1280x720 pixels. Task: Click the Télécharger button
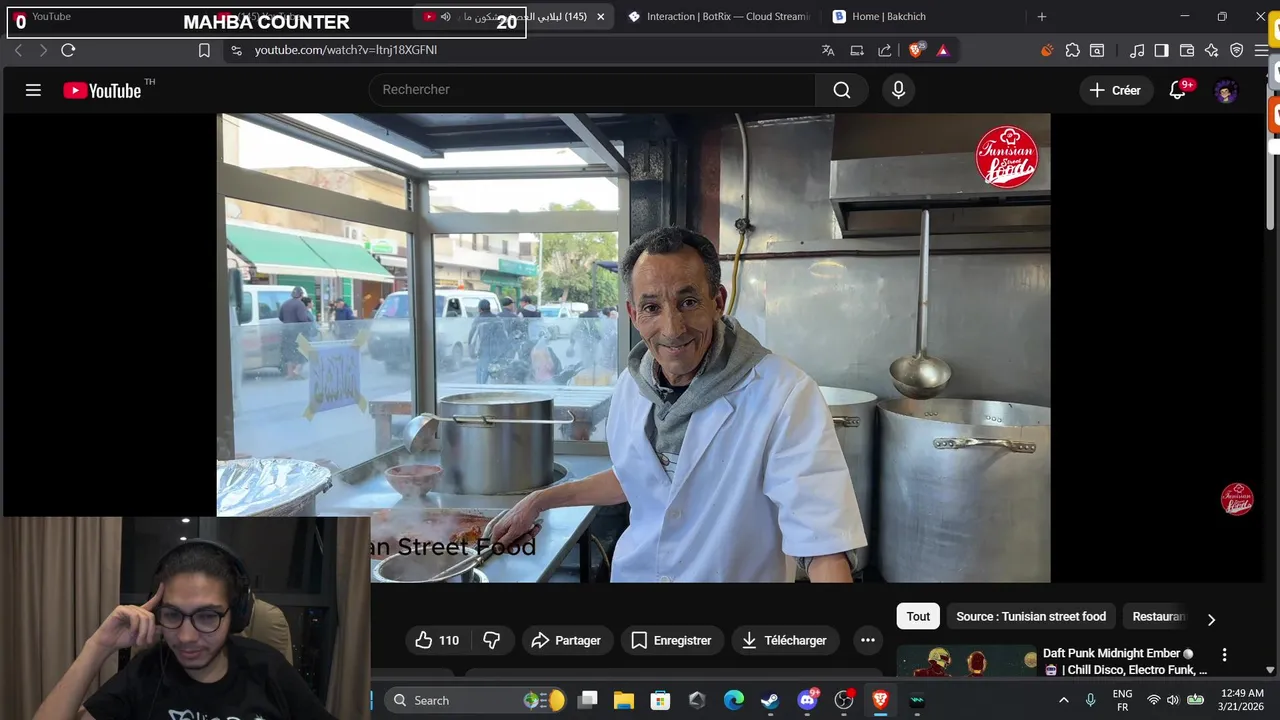click(785, 640)
